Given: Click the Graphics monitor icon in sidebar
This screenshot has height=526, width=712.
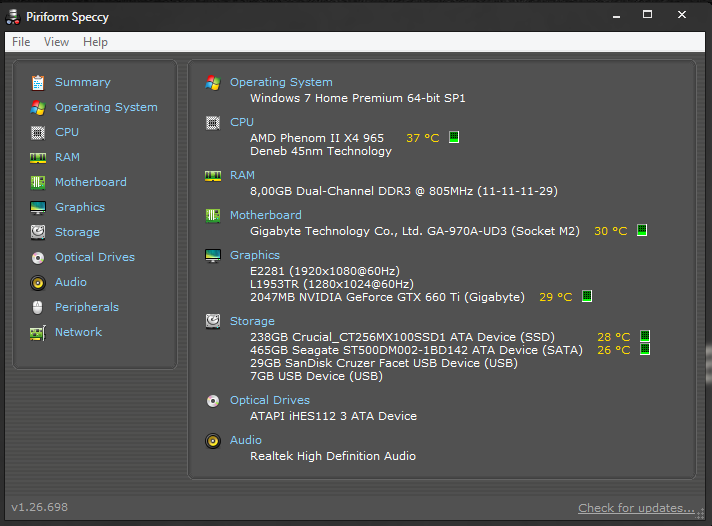Looking at the screenshot, I should pos(38,208).
